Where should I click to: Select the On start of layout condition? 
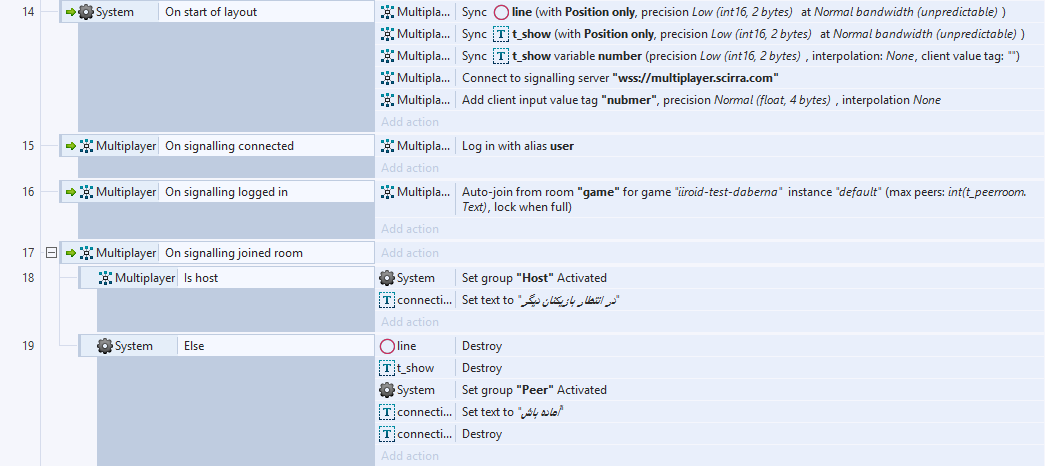pos(211,12)
